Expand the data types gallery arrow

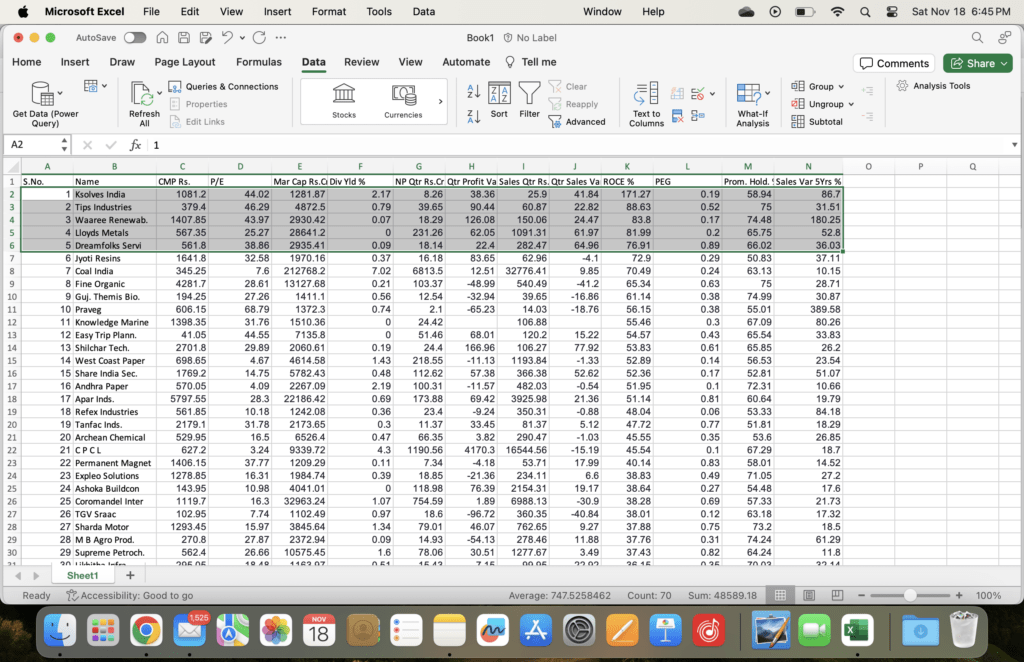point(440,101)
